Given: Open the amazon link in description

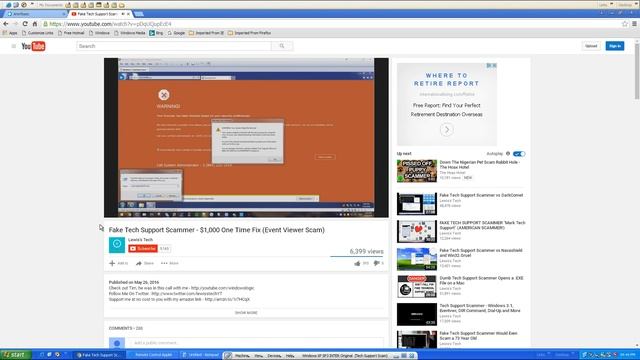Looking at the screenshot, I should click(227, 299).
